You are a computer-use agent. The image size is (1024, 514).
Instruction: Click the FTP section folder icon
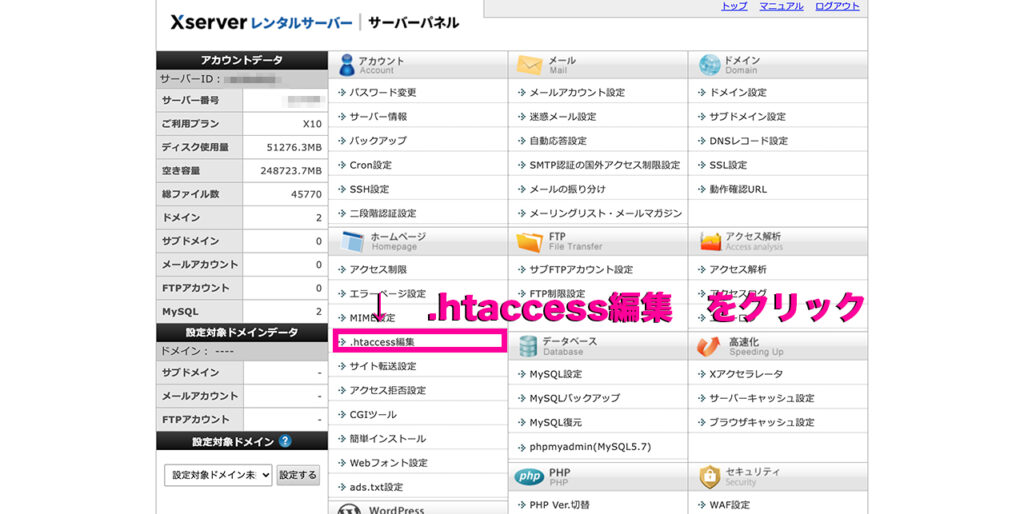pyautogui.click(x=529, y=242)
